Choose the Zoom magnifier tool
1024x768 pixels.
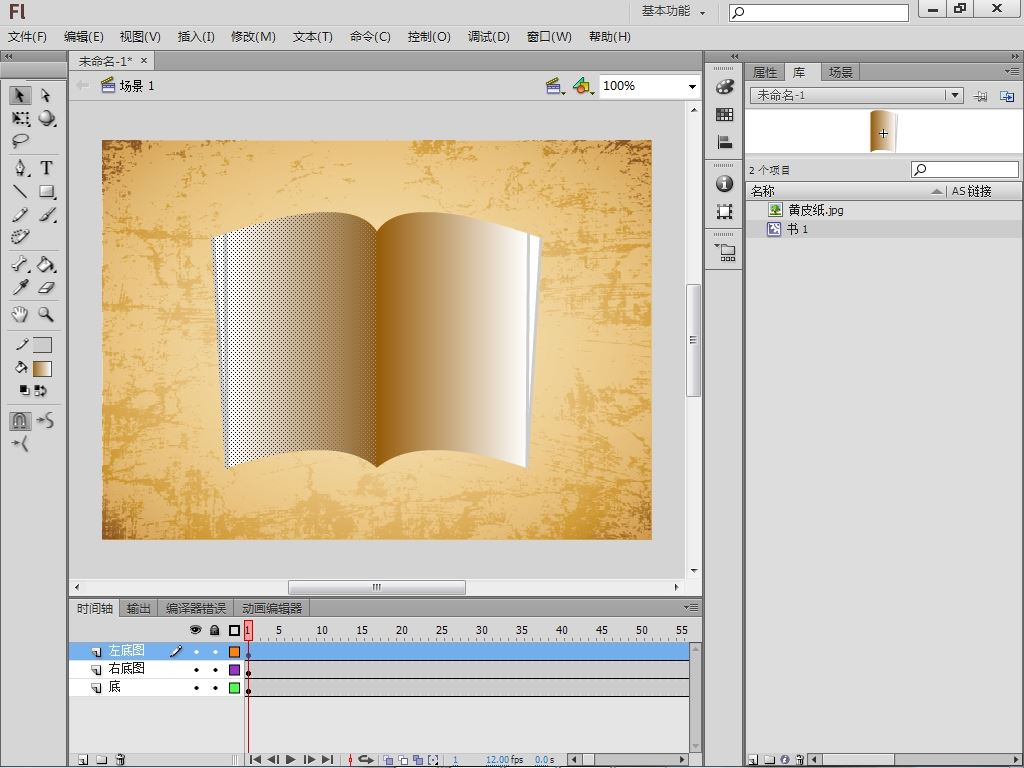46,314
